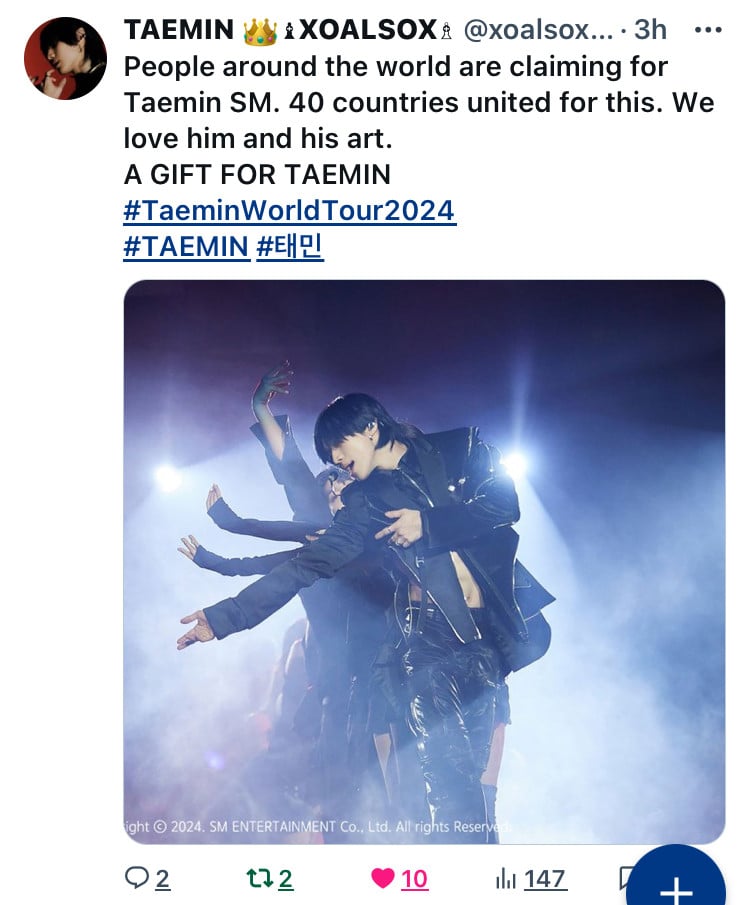Click the view count 147
Viewport: 750px width, 905px height.
[x=545, y=879]
